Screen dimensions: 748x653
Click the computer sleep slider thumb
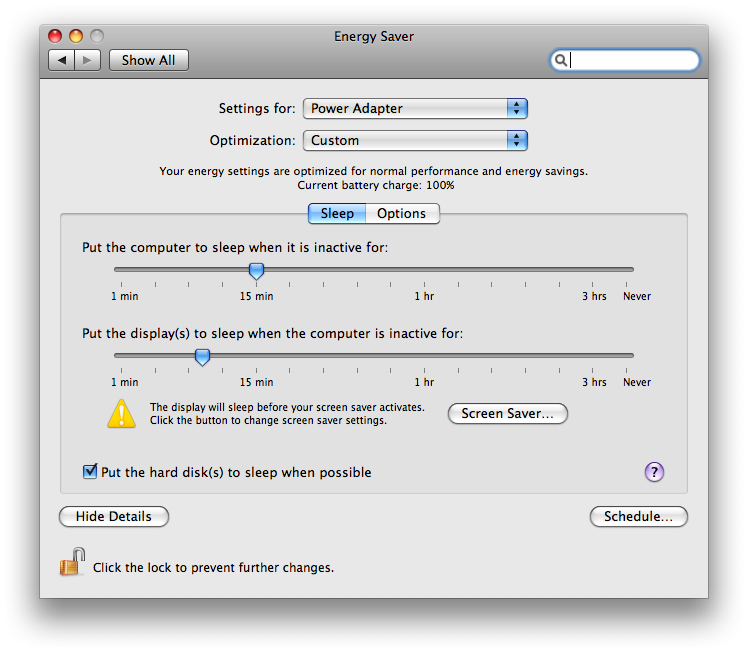(x=257, y=271)
